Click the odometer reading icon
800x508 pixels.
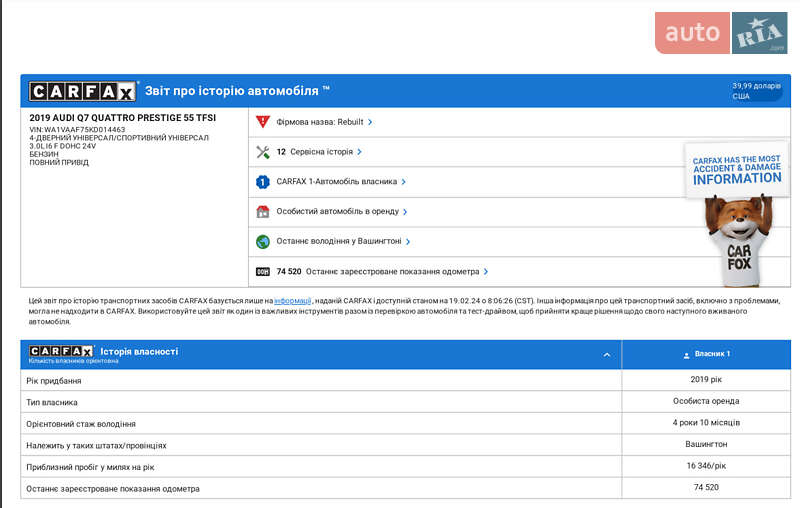point(263,272)
